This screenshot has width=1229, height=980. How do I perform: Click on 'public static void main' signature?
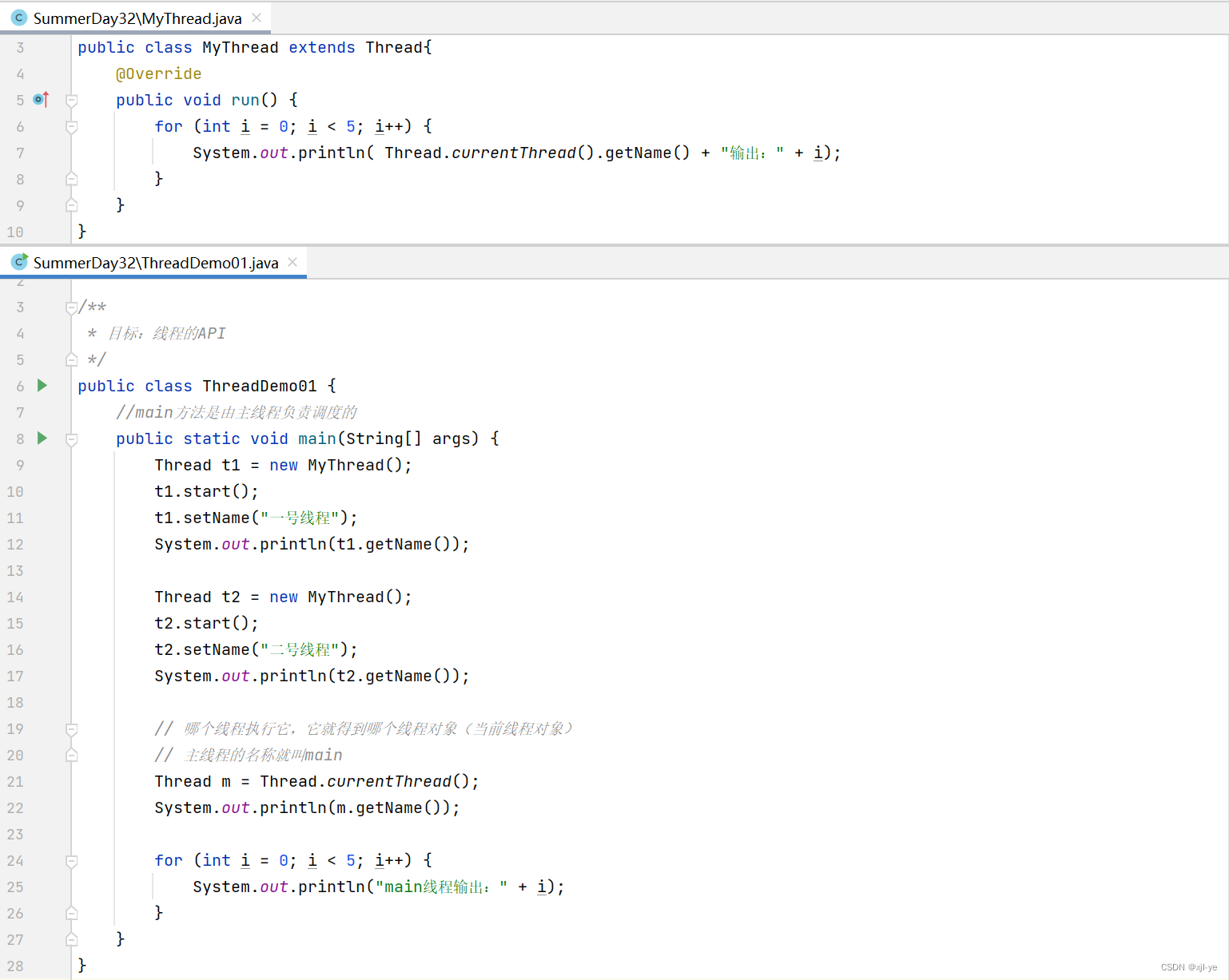point(307,438)
